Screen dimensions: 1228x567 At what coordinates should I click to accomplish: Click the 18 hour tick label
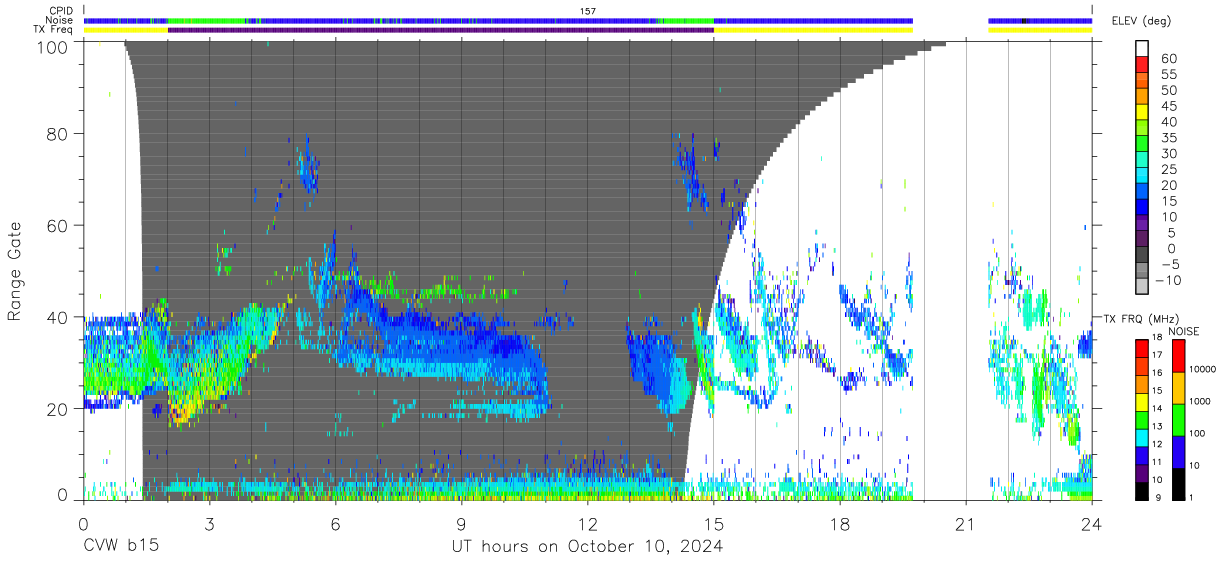pos(840,523)
